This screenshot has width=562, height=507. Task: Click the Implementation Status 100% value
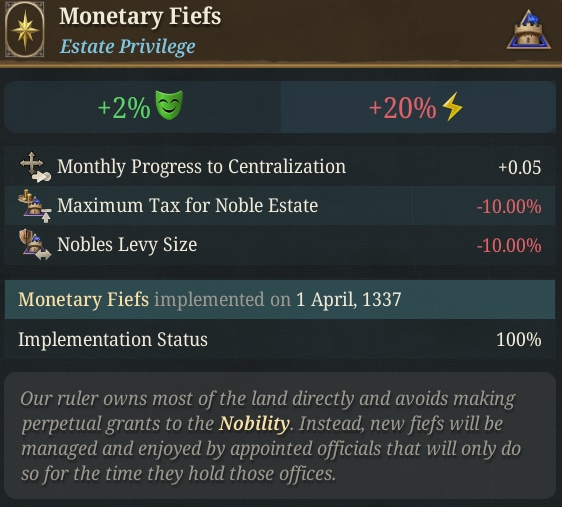(519, 339)
